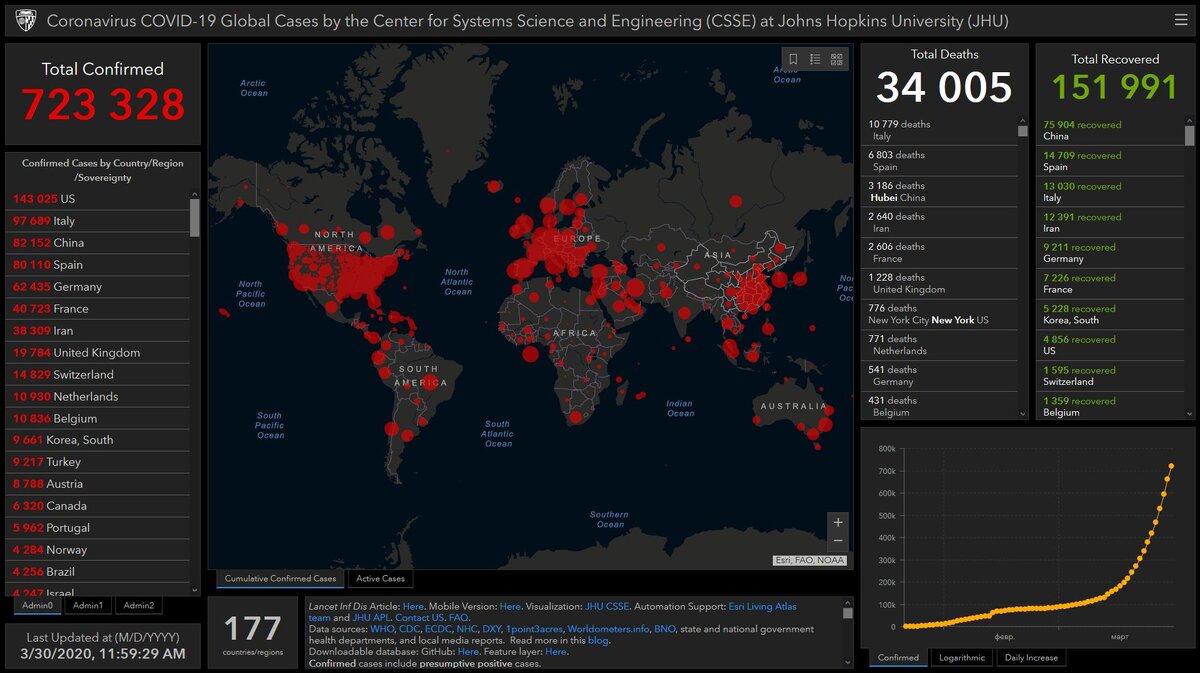The height and width of the screenshot is (673, 1200).
Task: Select Spain in confirmed cases list
Action: [x=97, y=265]
